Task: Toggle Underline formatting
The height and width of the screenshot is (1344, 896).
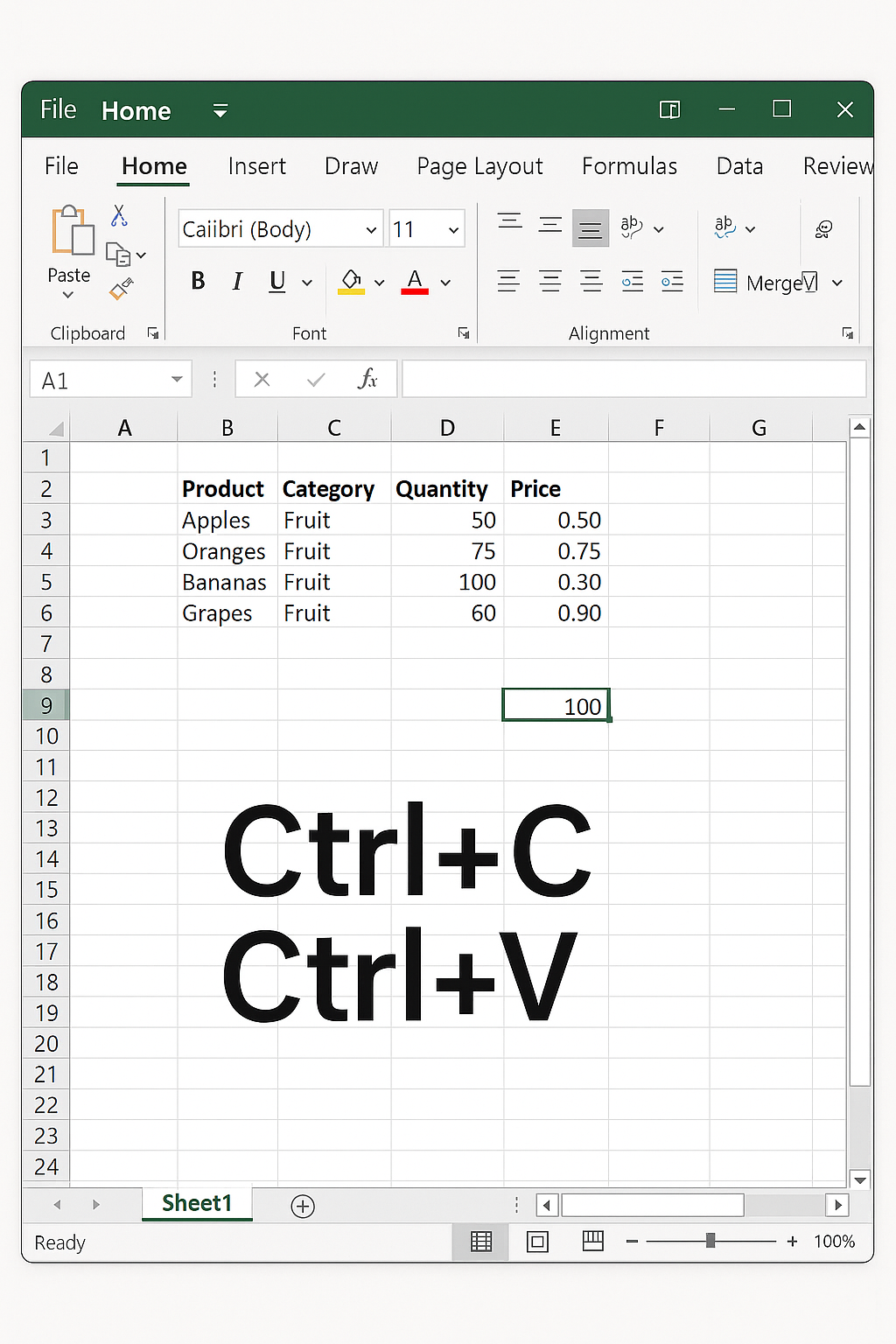Action: pyautogui.click(x=277, y=281)
